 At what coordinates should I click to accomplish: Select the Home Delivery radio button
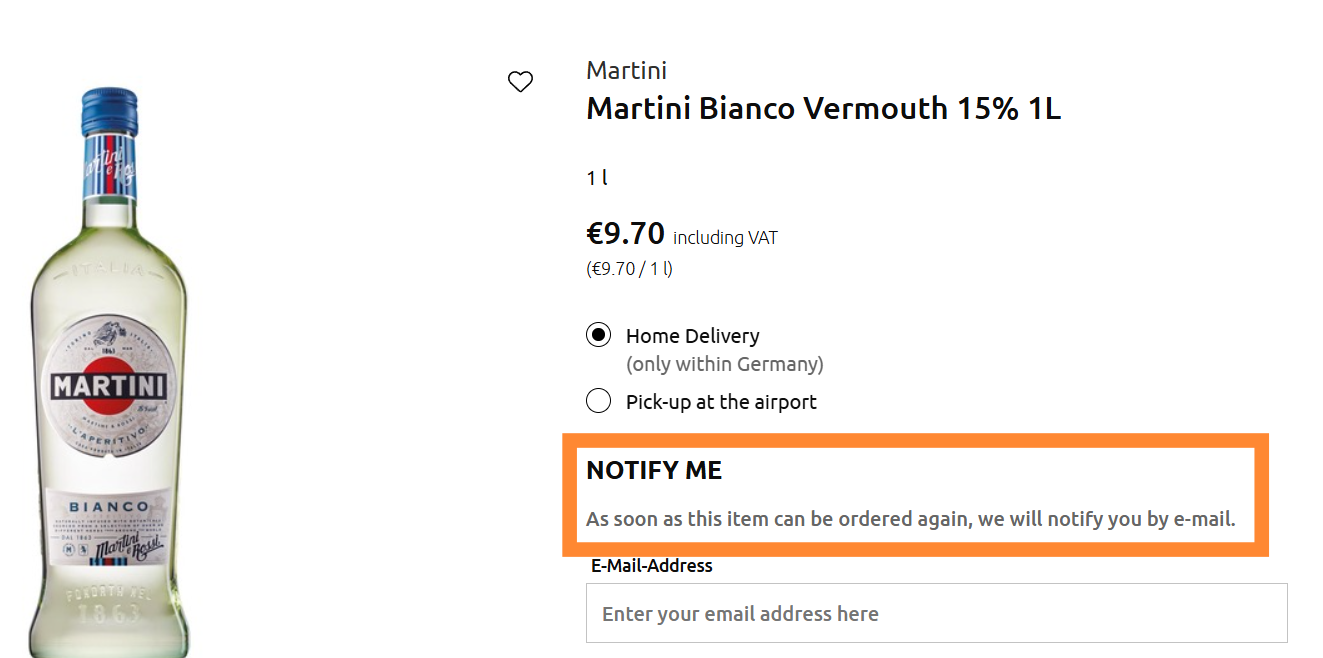pyautogui.click(x=598, y=336)
